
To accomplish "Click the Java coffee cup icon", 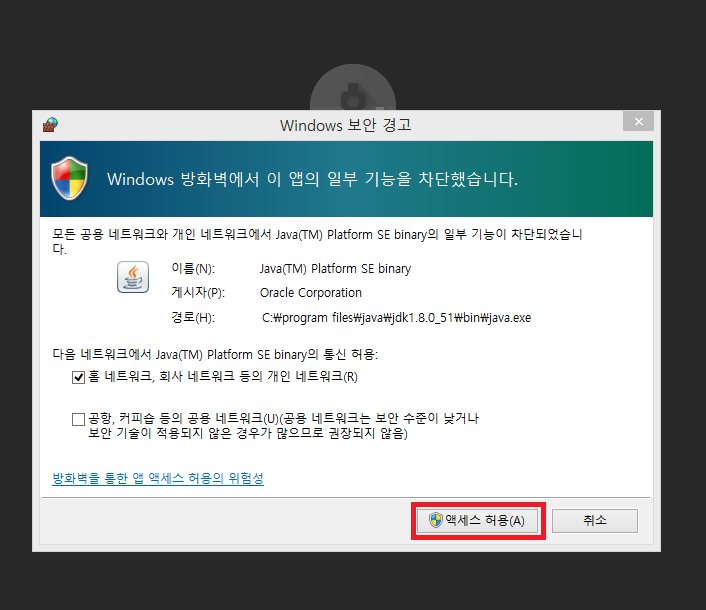I will [x=133, y=277].
